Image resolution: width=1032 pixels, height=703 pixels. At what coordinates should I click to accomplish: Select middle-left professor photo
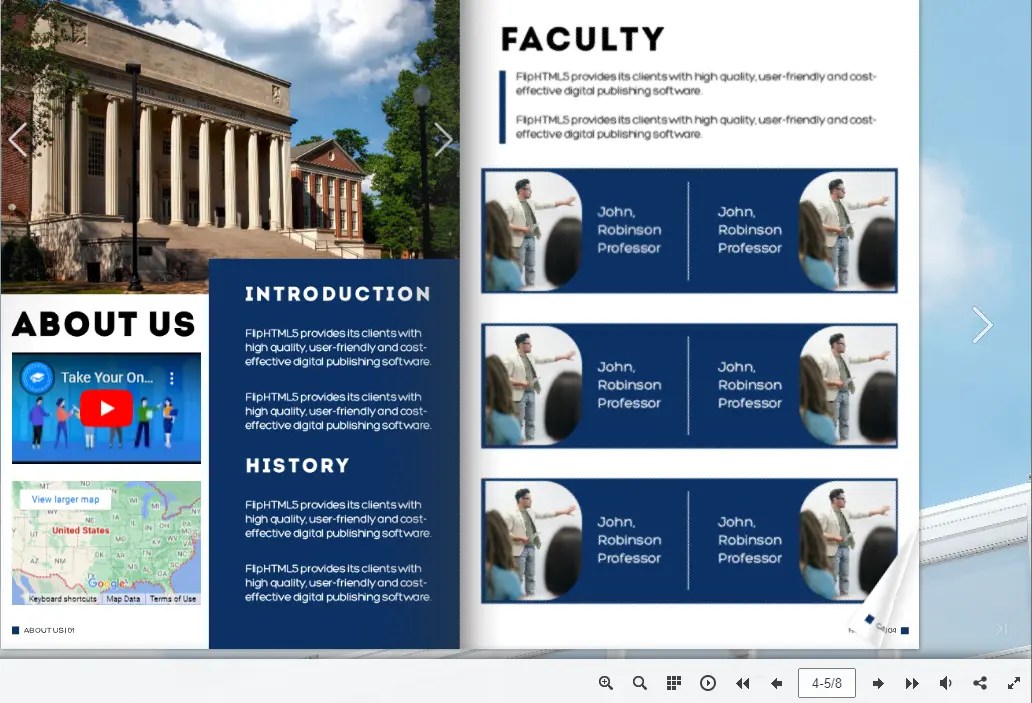click(x=533, y=386)
